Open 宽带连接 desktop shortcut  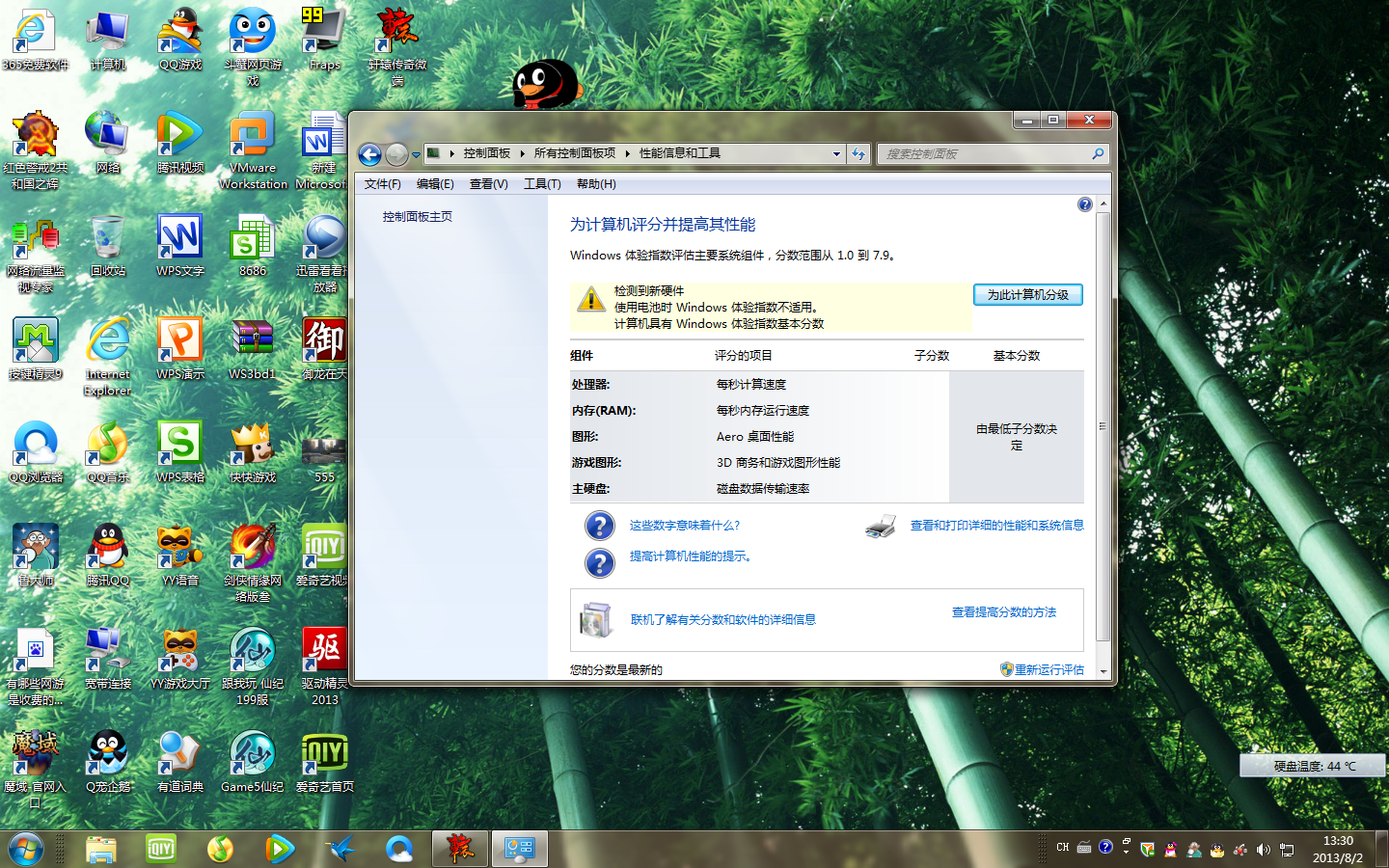click(108, 659)
